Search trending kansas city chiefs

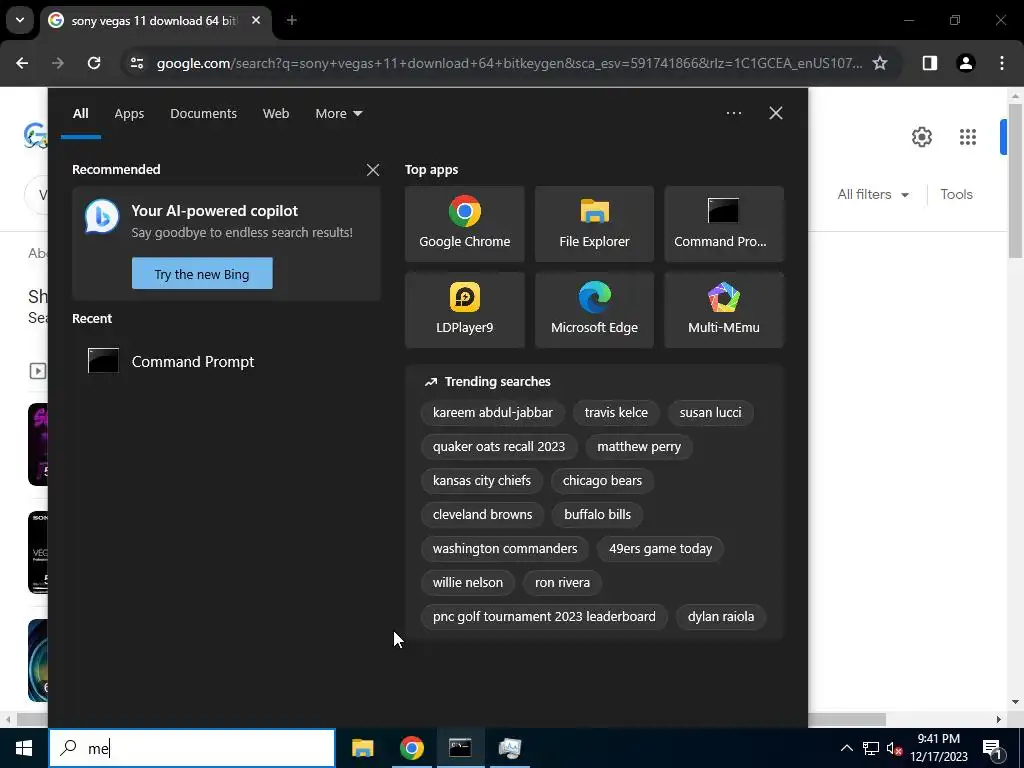[x=482, y=481]
